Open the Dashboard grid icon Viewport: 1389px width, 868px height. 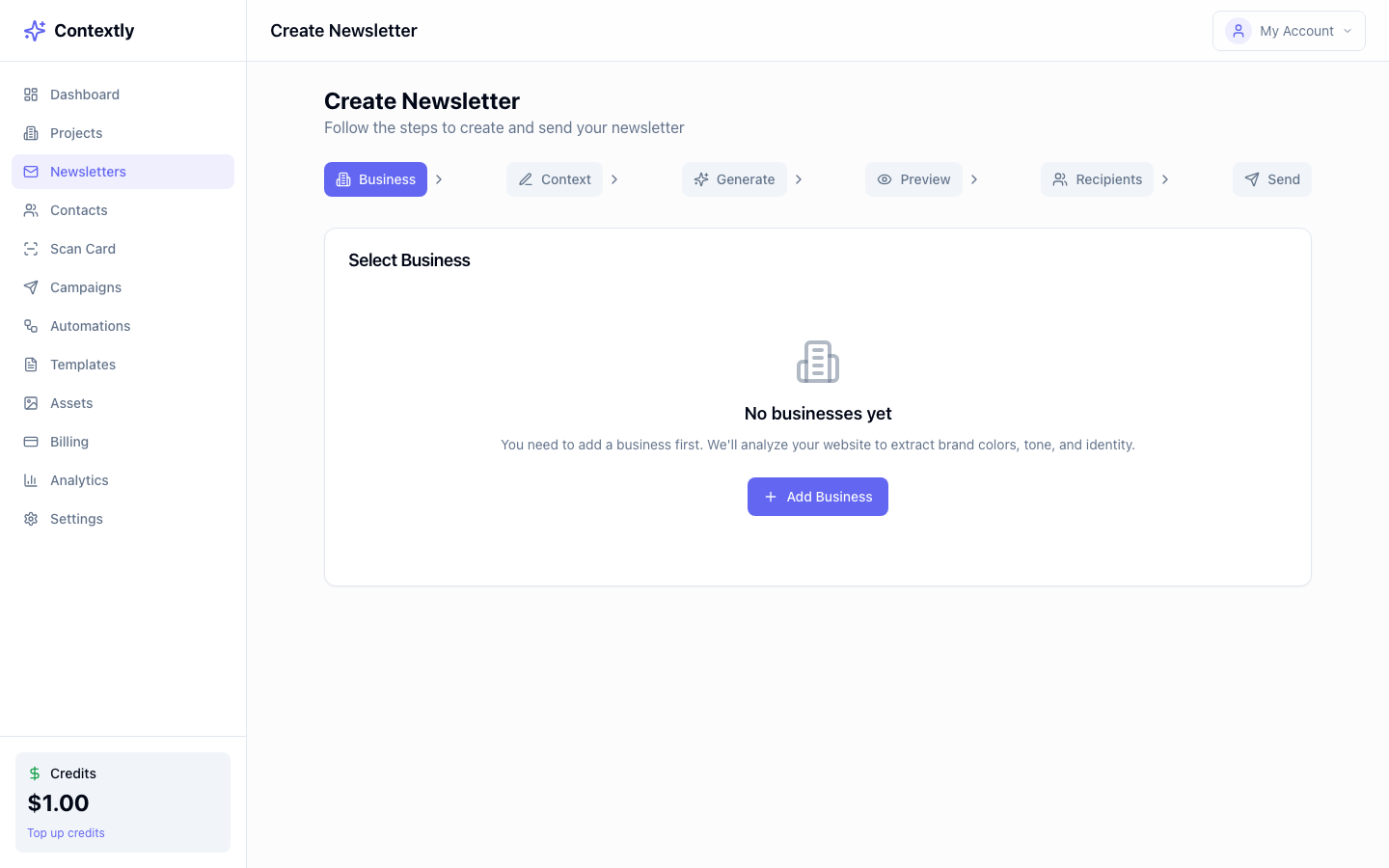click(30, 94)
